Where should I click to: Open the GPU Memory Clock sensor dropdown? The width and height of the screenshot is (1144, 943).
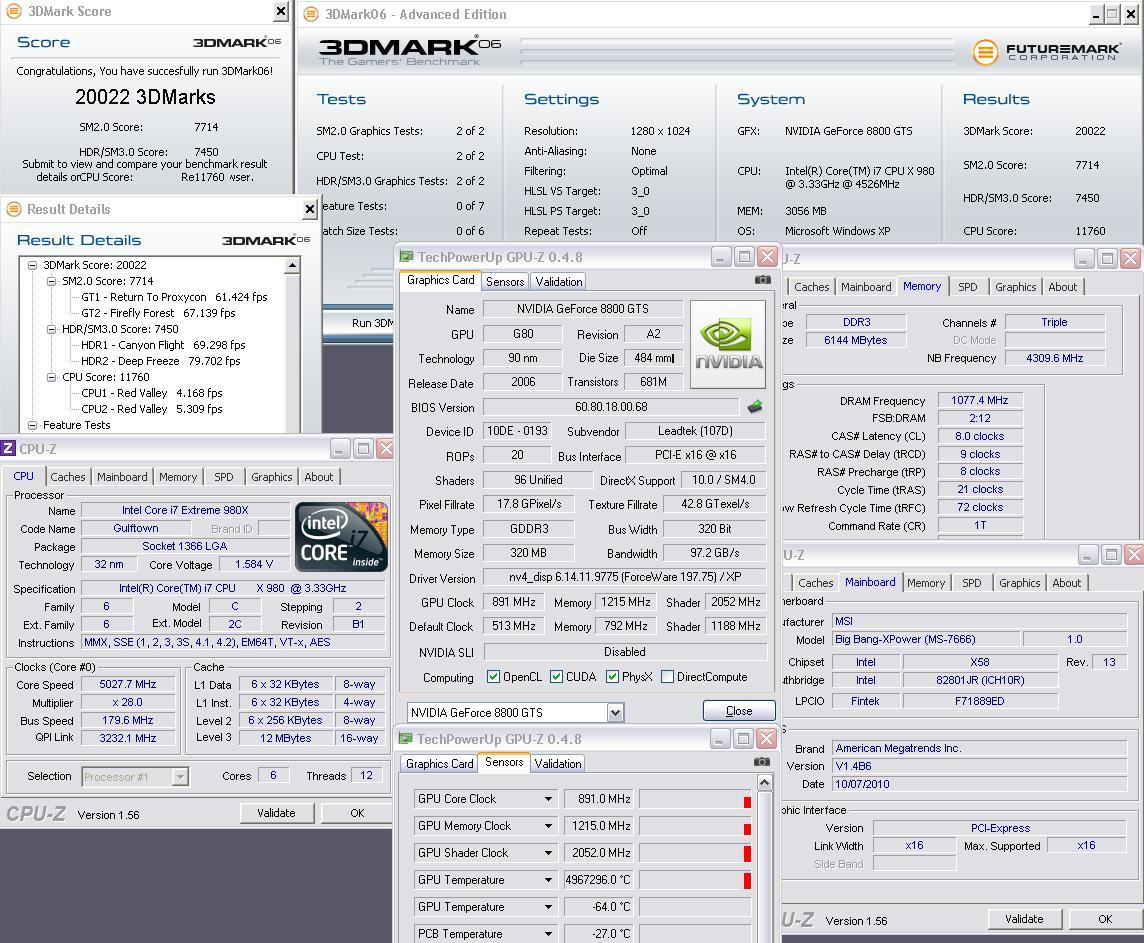coord(548,826)
